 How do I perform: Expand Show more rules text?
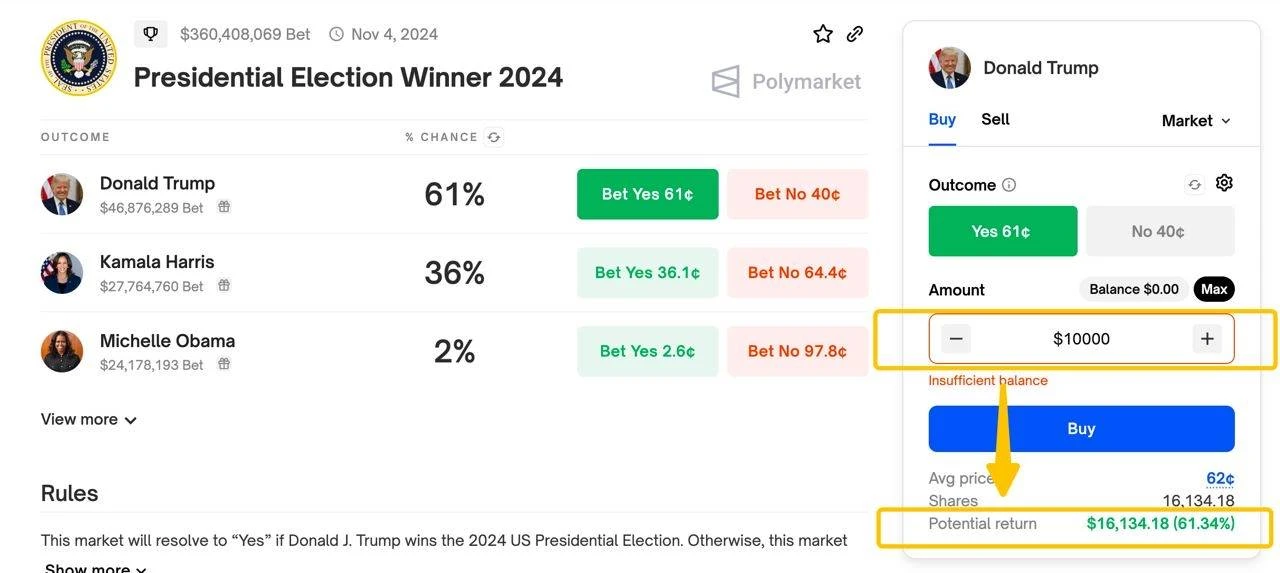coord(96,568)
